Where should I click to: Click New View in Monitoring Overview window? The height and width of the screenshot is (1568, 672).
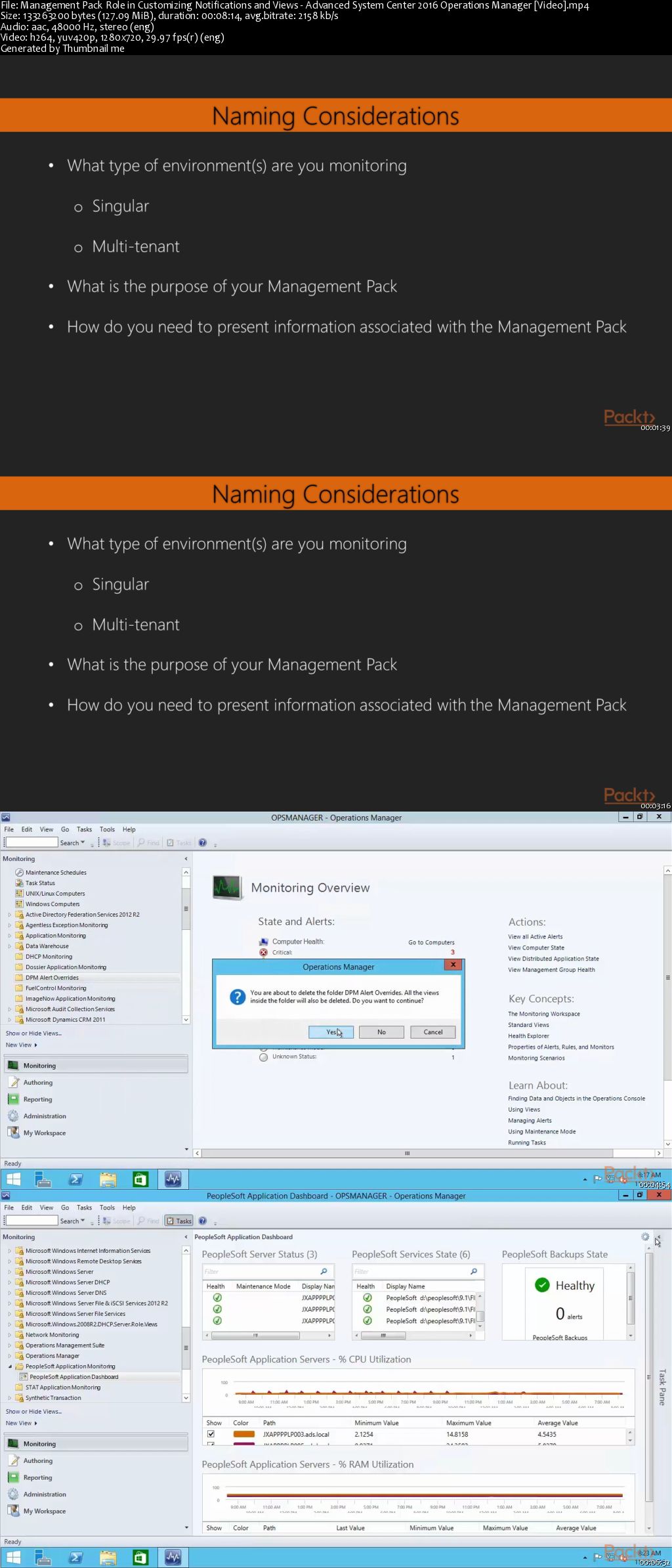[21, 1045]
